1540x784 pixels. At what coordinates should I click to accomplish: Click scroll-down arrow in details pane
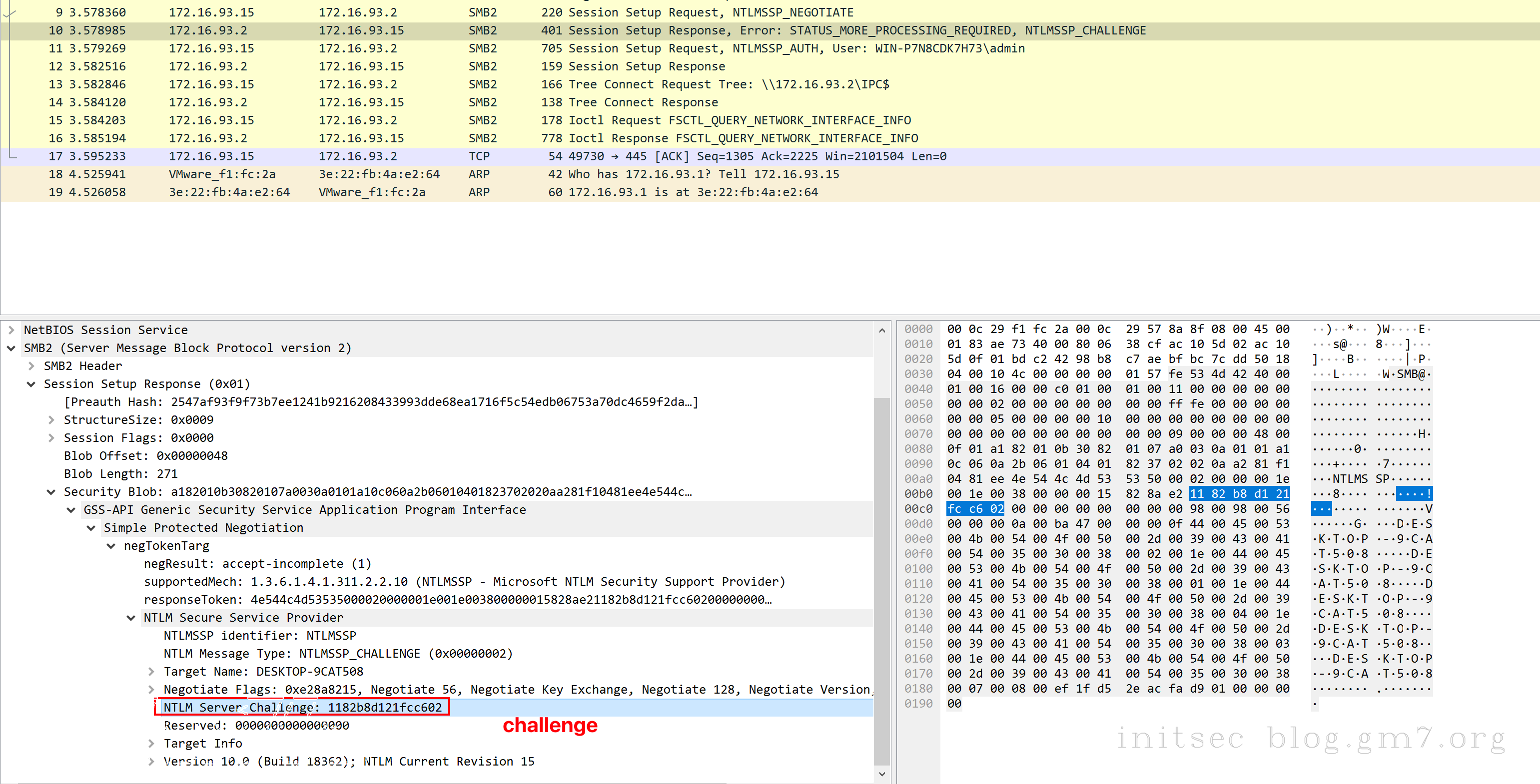[882, 775]
